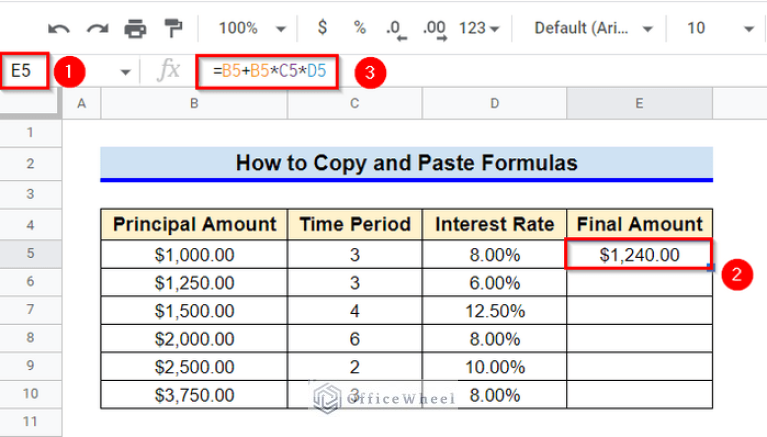
Task: Select column B header
Action: pos(194,104)
